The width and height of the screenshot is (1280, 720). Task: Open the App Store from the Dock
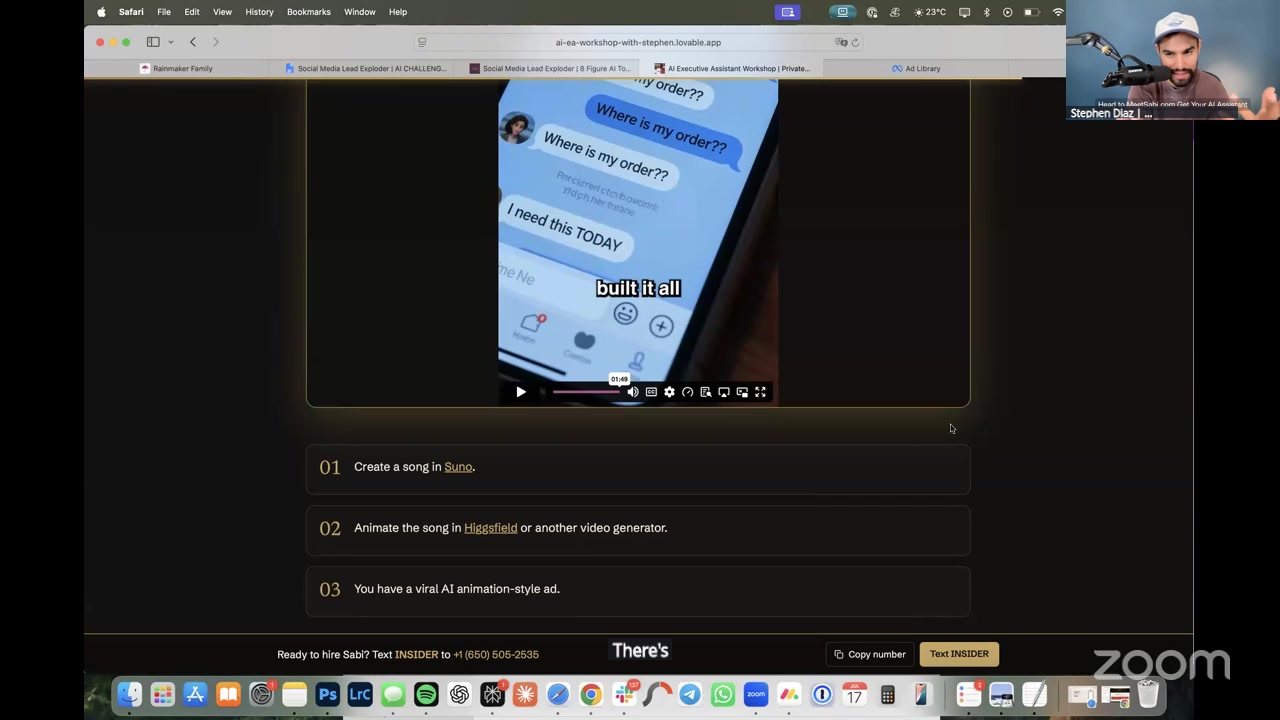coord(195,694)
